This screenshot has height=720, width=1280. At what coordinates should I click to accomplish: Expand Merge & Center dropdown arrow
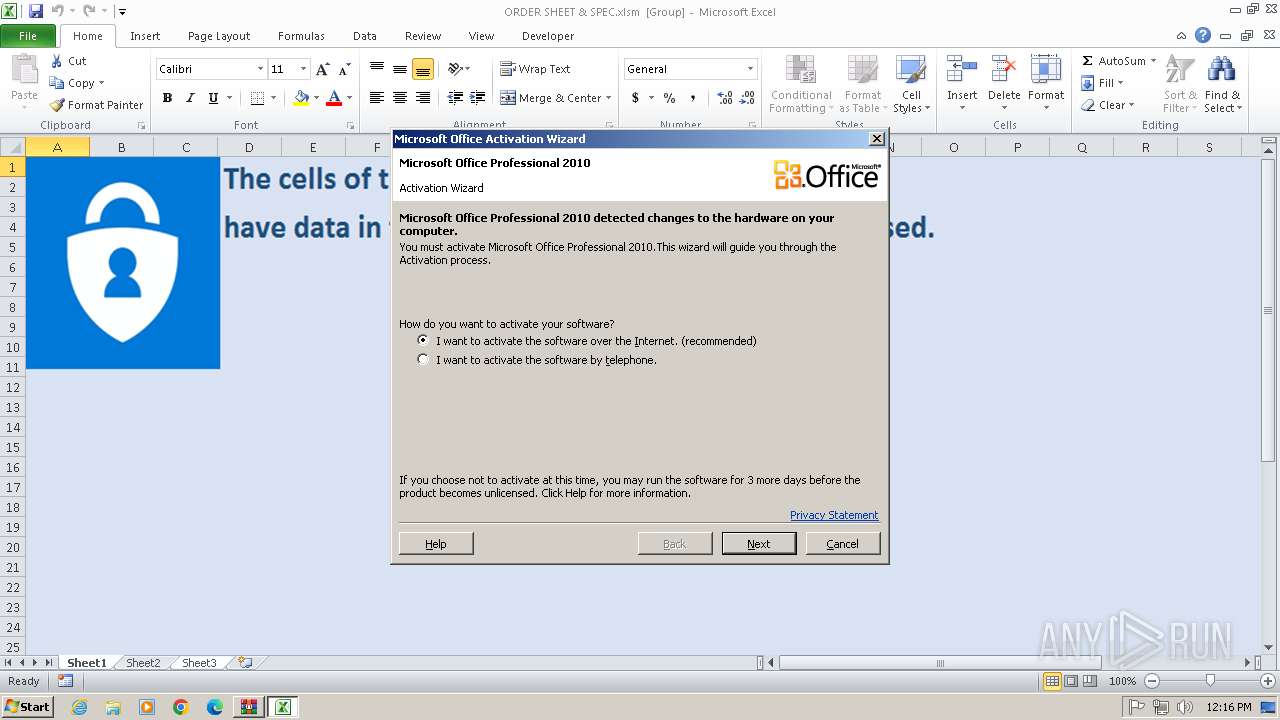click(610, 98)
